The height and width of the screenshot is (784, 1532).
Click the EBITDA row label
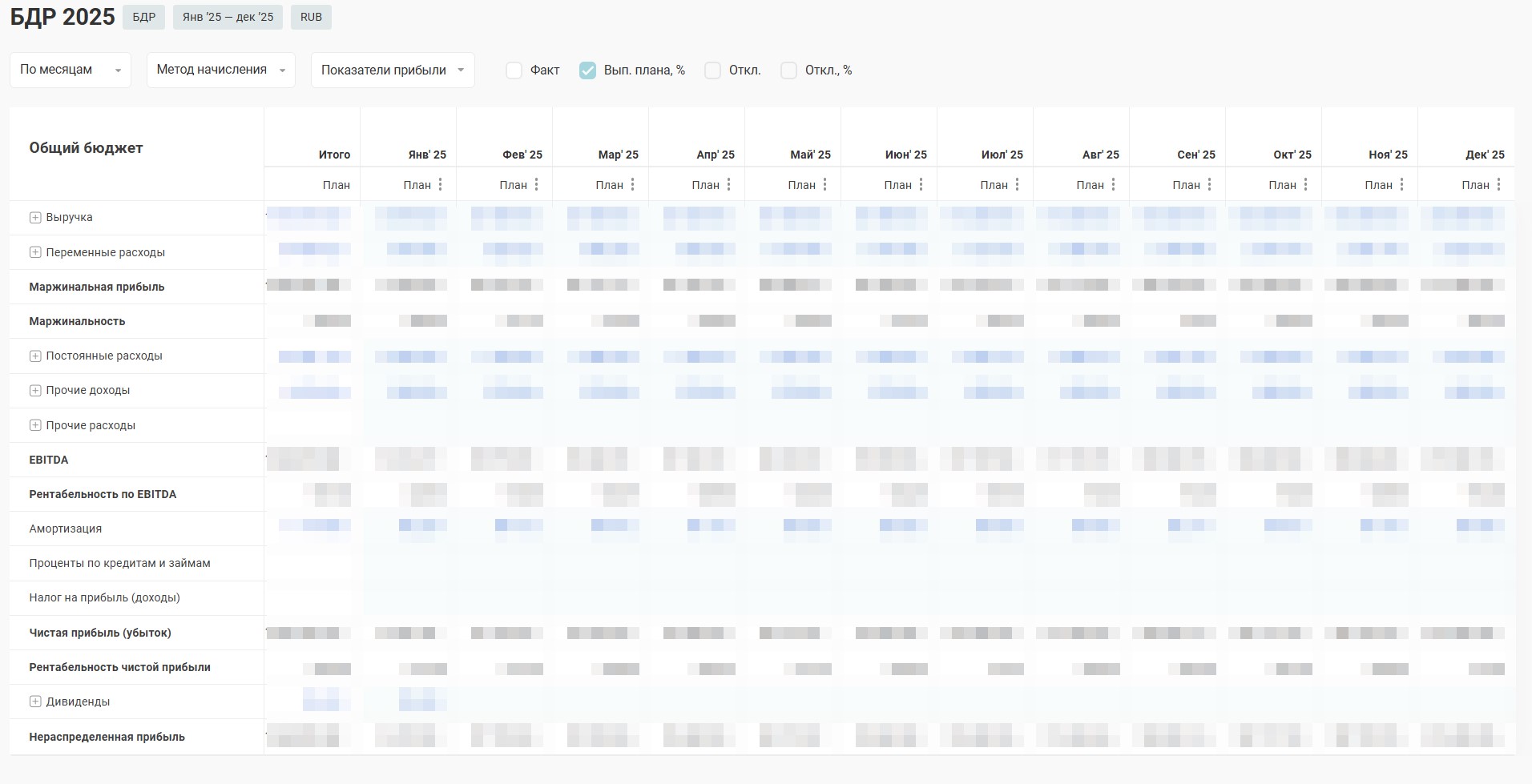coord(49,460)
